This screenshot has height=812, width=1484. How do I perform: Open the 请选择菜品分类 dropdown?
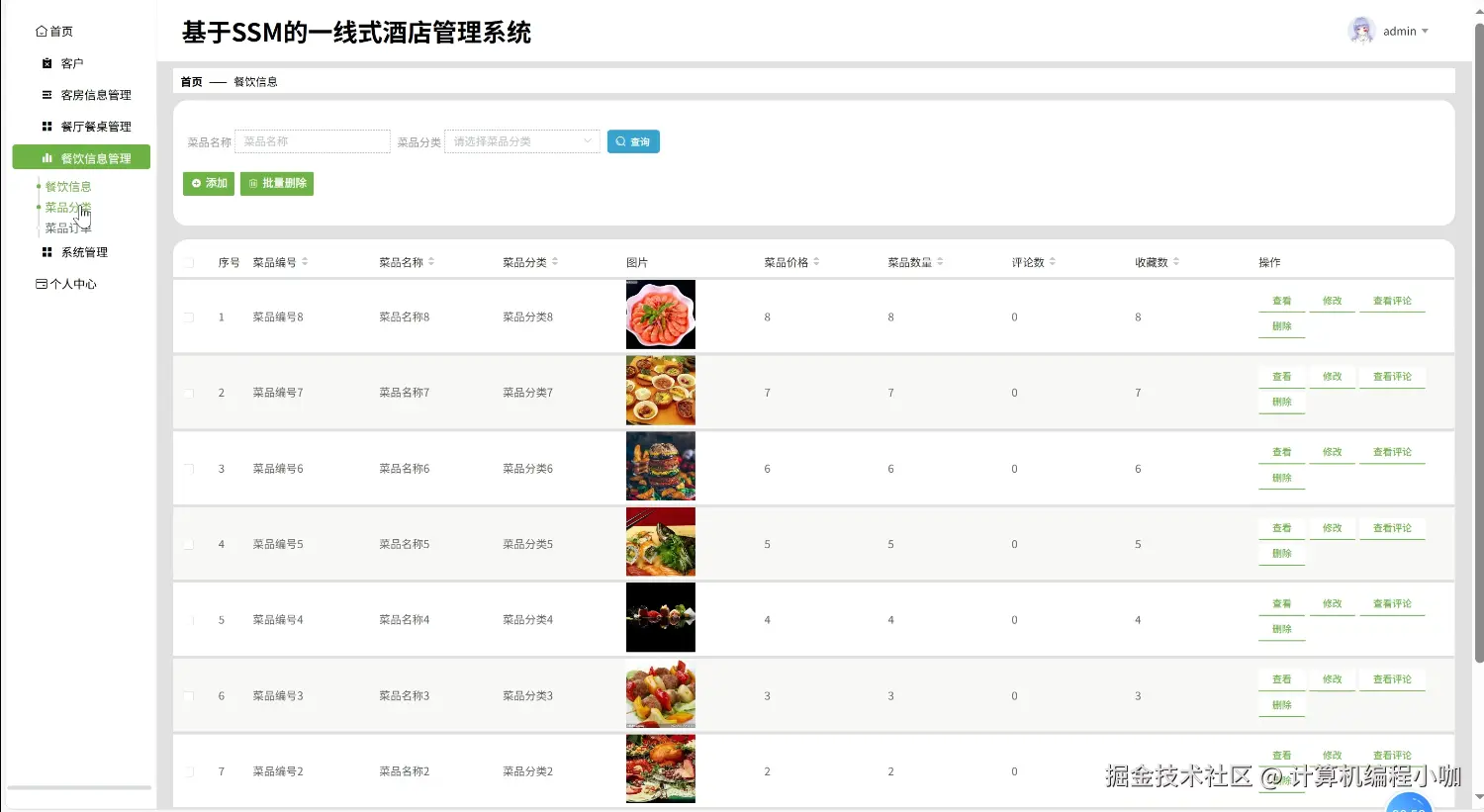[521, 141]
